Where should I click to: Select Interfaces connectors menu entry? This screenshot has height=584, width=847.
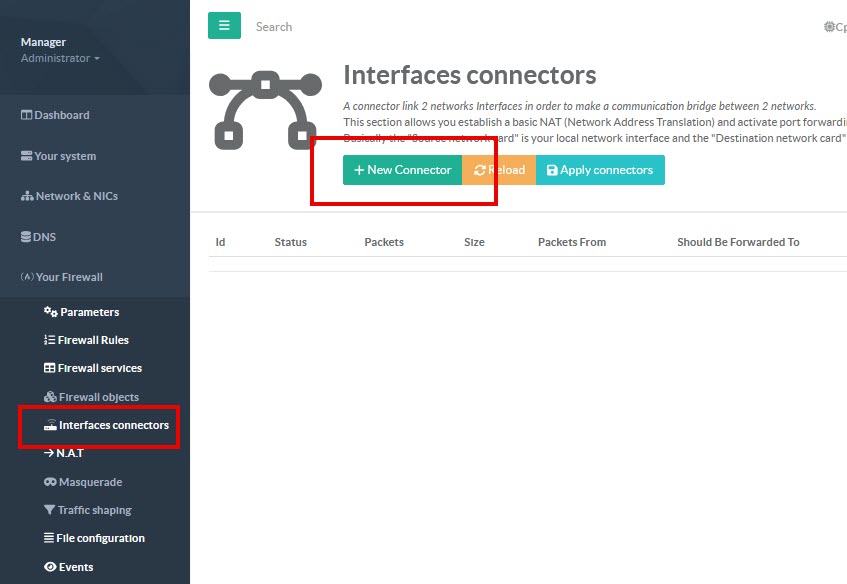tap(113, 425)
